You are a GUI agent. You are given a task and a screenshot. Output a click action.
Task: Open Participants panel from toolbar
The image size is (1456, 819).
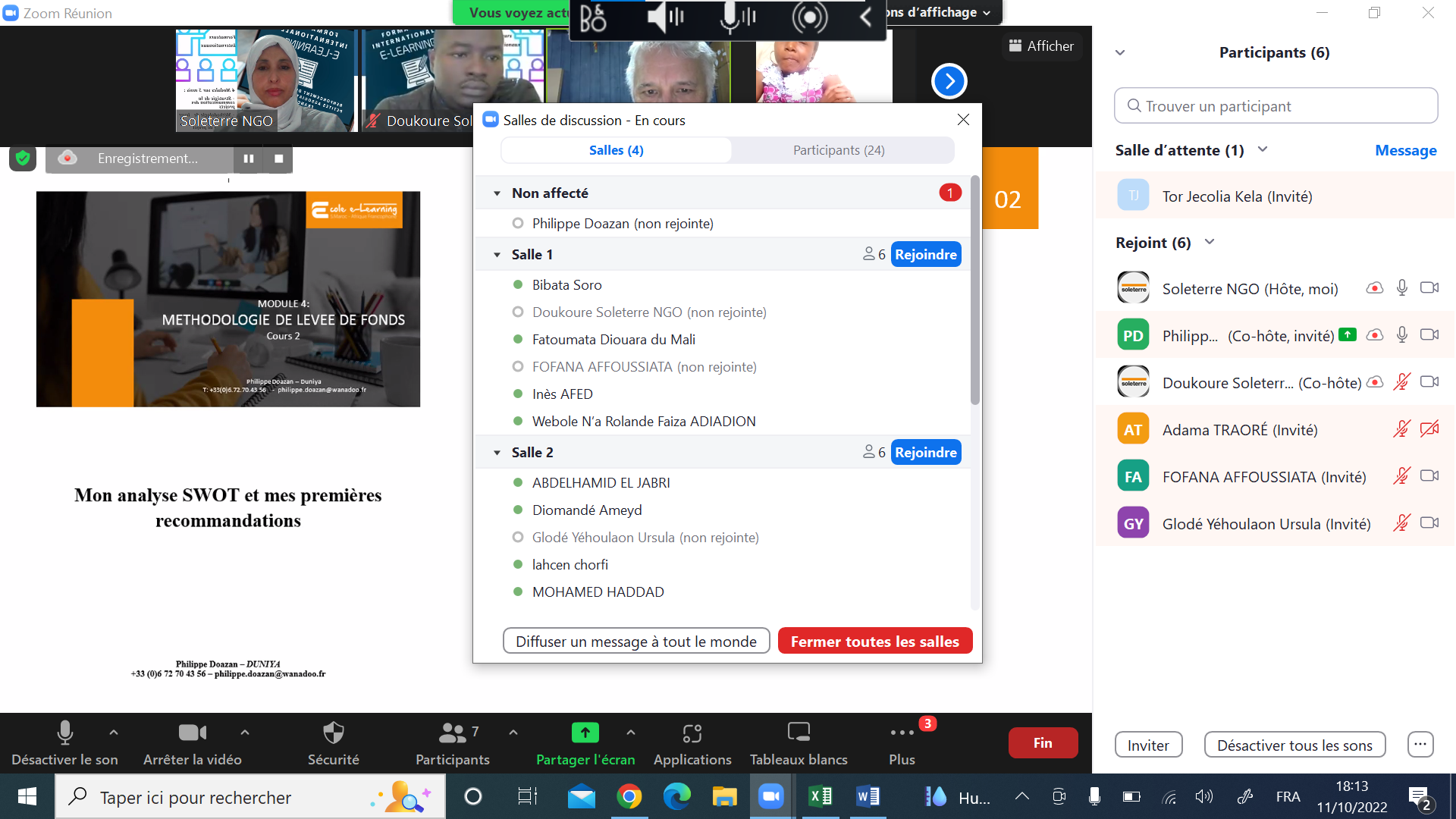[453, 742]
